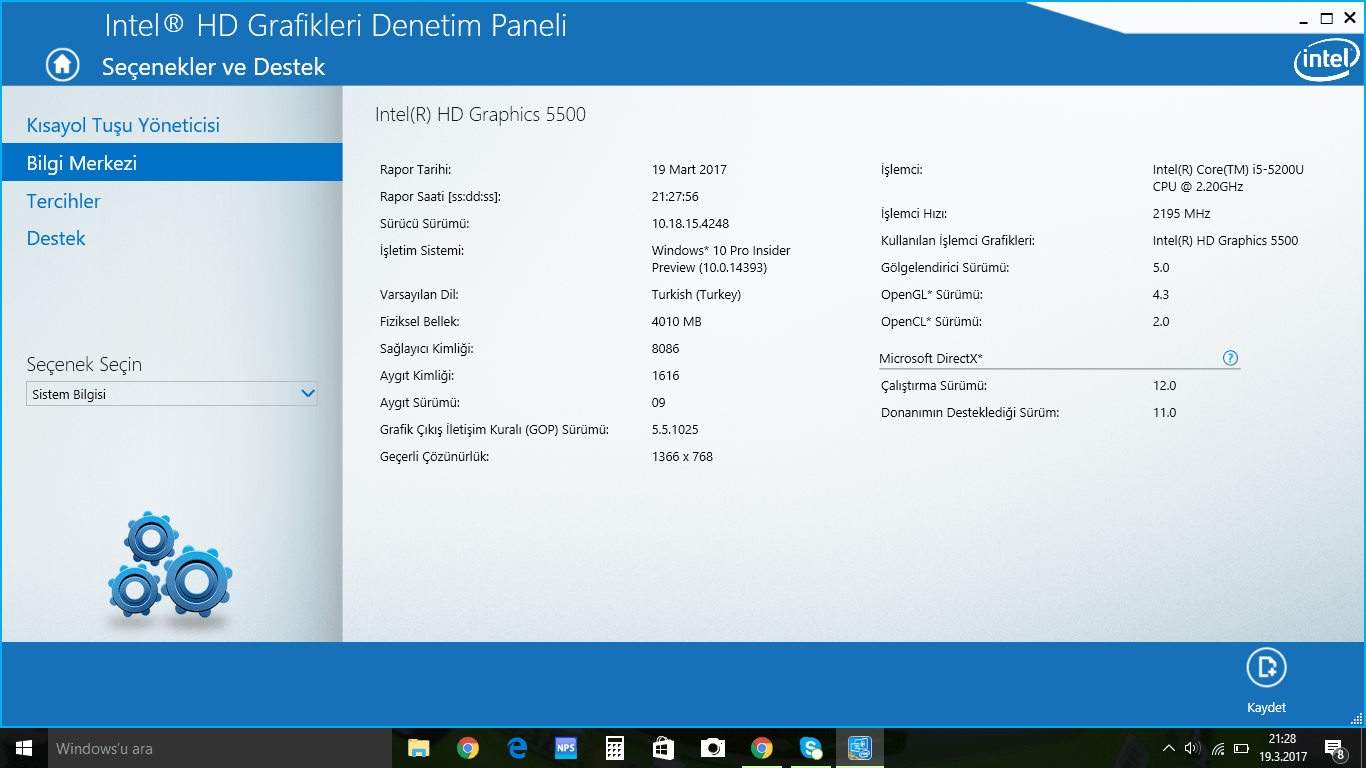Launch File Explorer from the taskbar
This screenshot has width=1366, height=768.
418,748
